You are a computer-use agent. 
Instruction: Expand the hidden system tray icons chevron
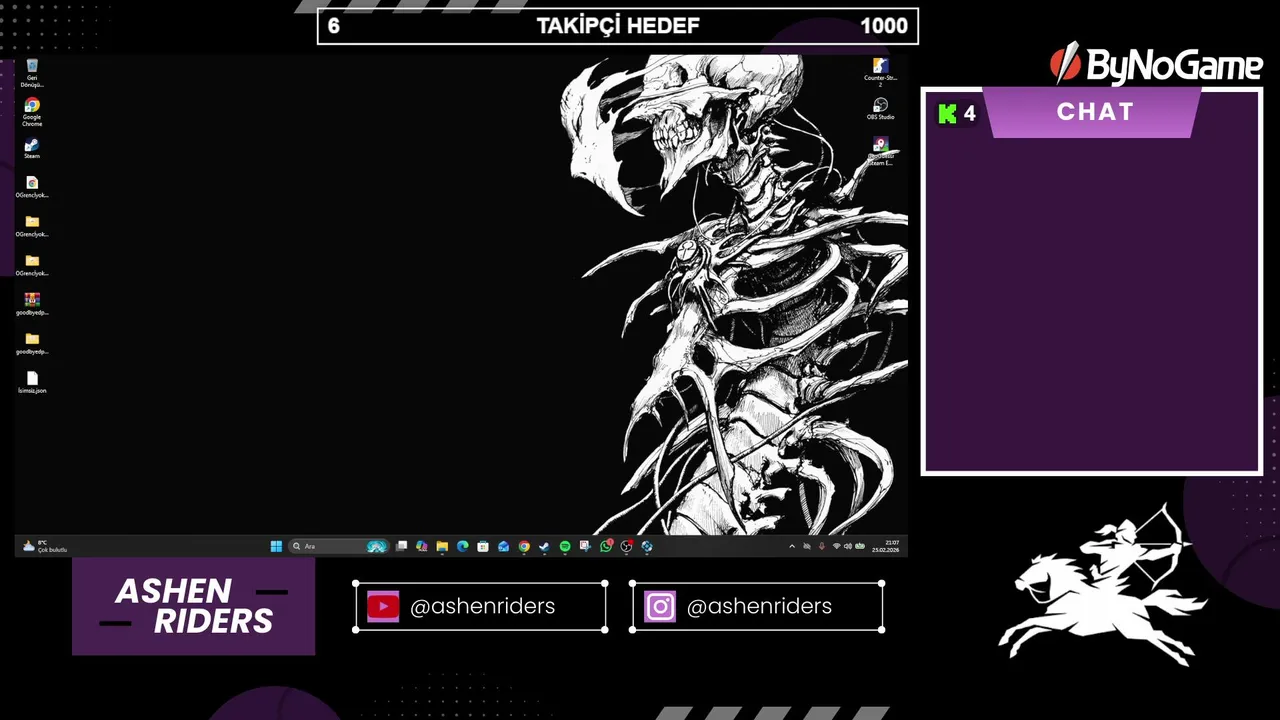click(792, 546)
